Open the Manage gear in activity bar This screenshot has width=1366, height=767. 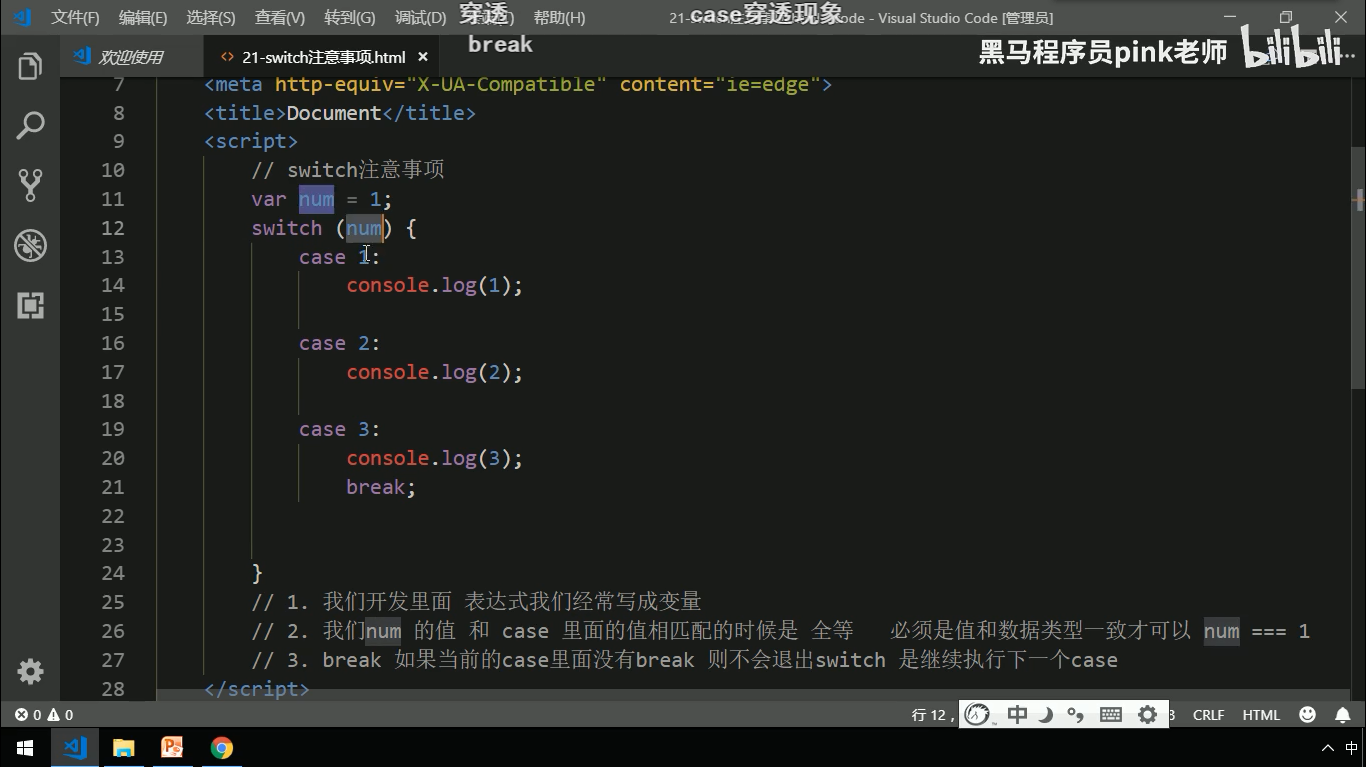point(30,671)
